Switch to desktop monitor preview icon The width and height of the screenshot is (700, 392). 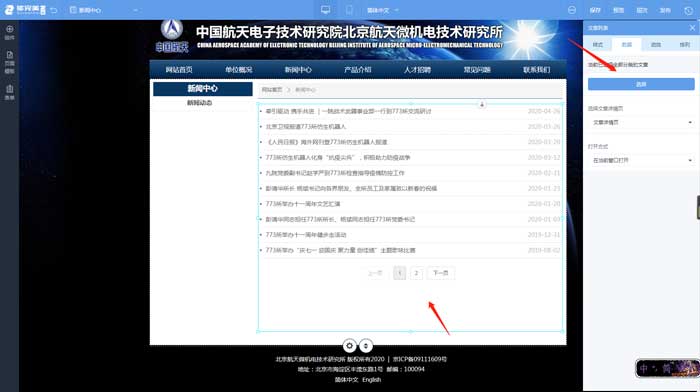[x=325, y=10]
